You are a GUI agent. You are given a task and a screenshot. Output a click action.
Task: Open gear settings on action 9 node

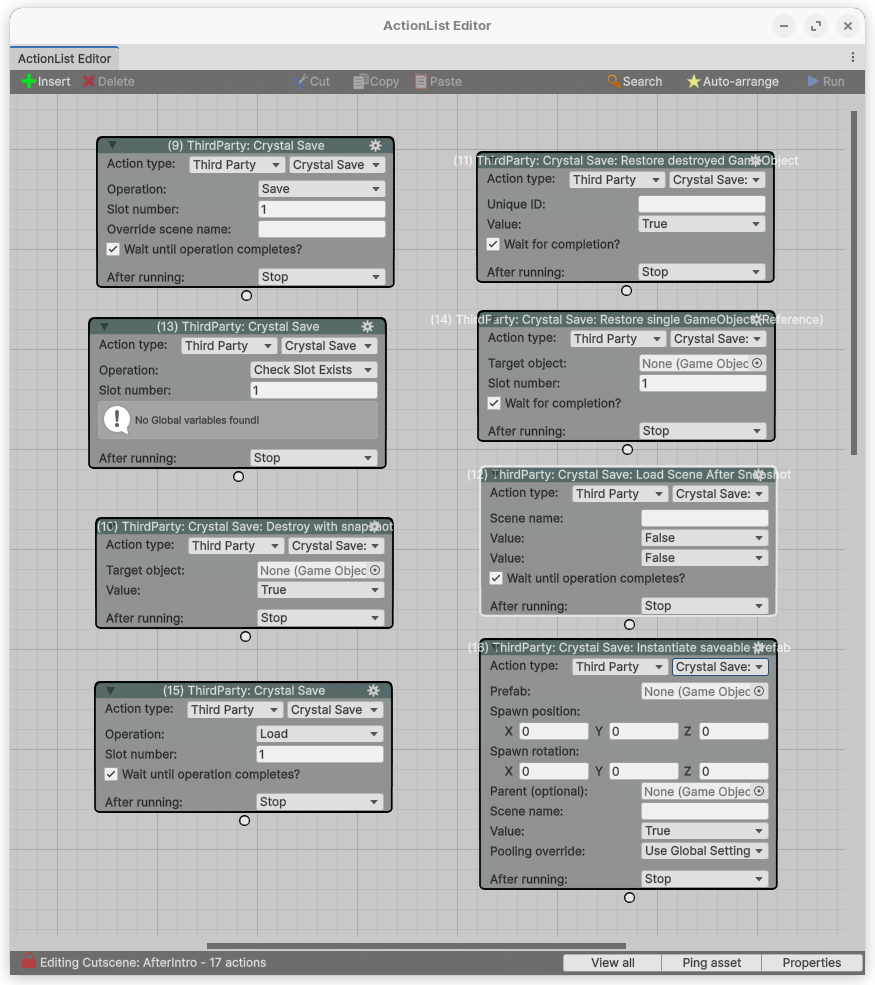[x=375, y=146]
